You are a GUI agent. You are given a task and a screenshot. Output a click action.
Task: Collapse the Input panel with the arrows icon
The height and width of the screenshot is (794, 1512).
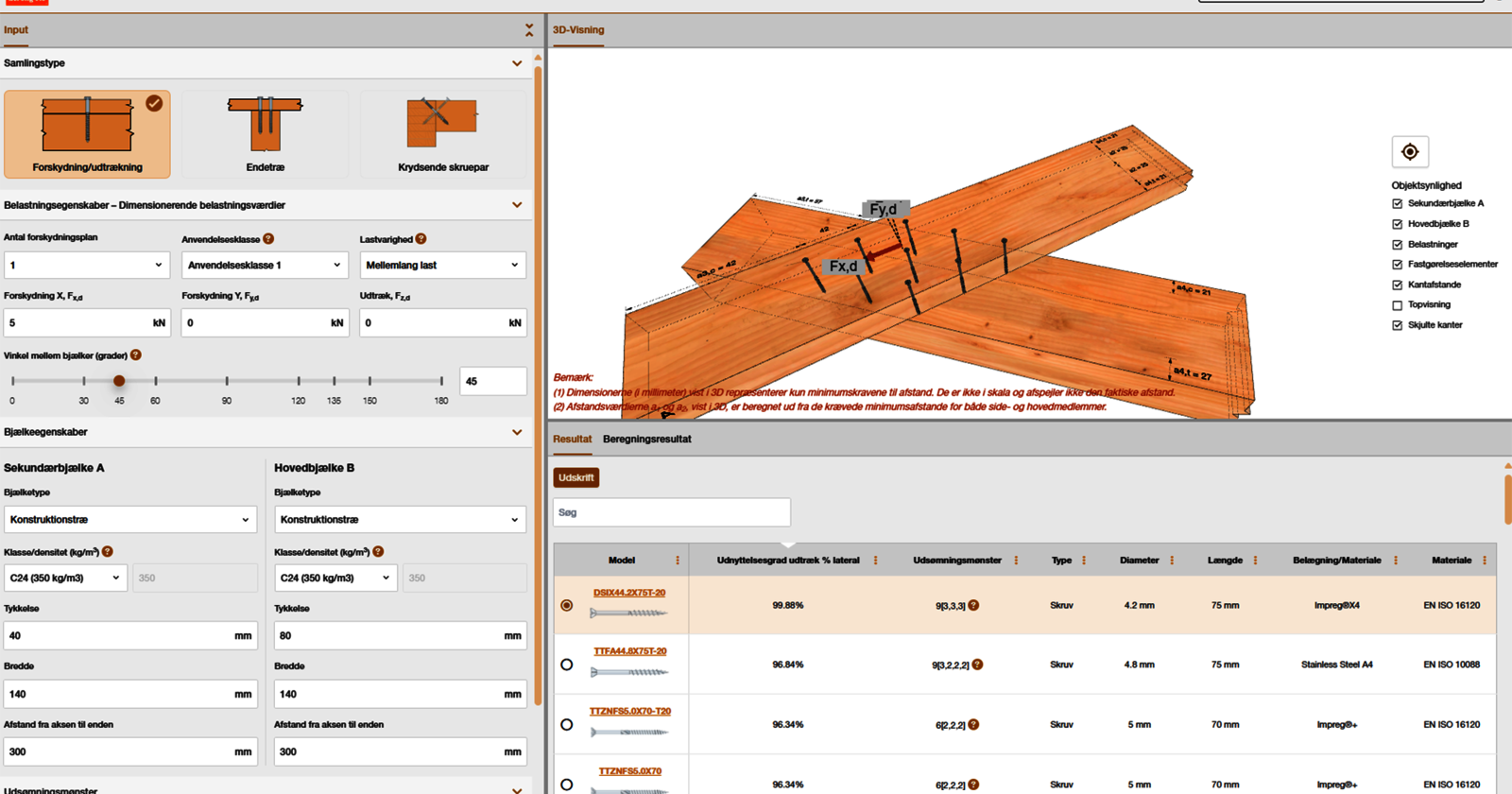point(529,30)
